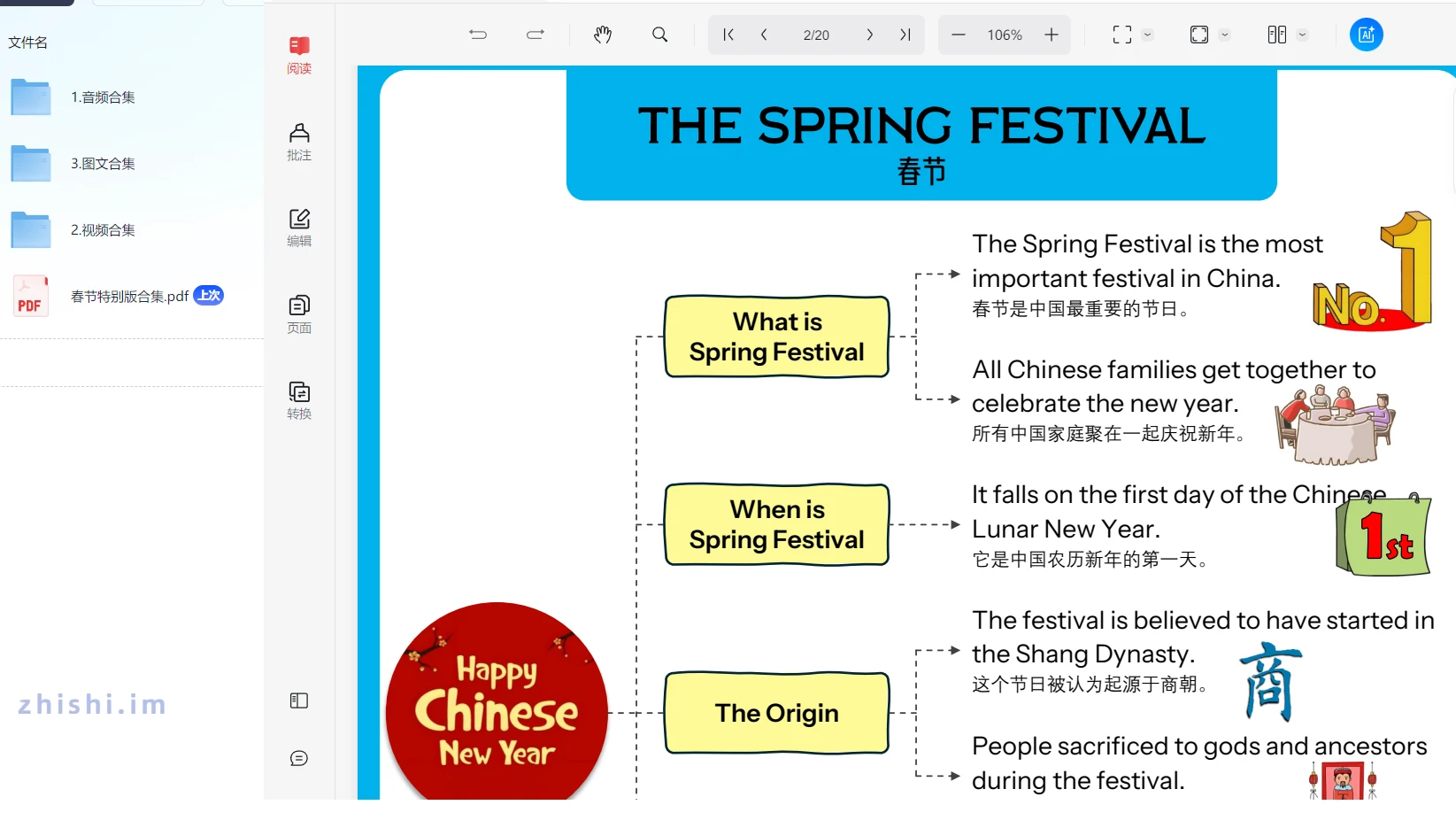
Task: Click the page number field 2/20
Action: coord(816,35)
